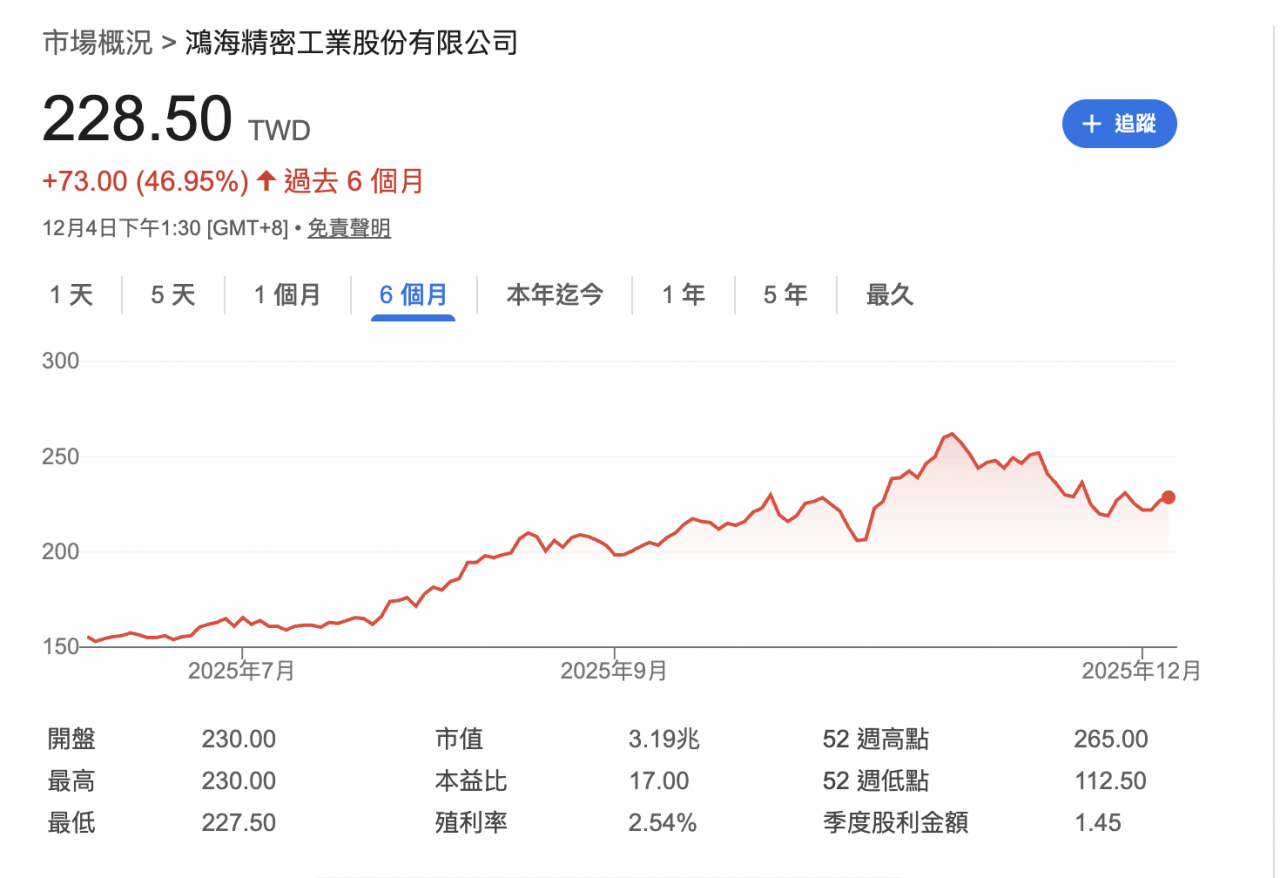
Task: Click the red upward arrow beside percentage change
Action: pos(266,181)
